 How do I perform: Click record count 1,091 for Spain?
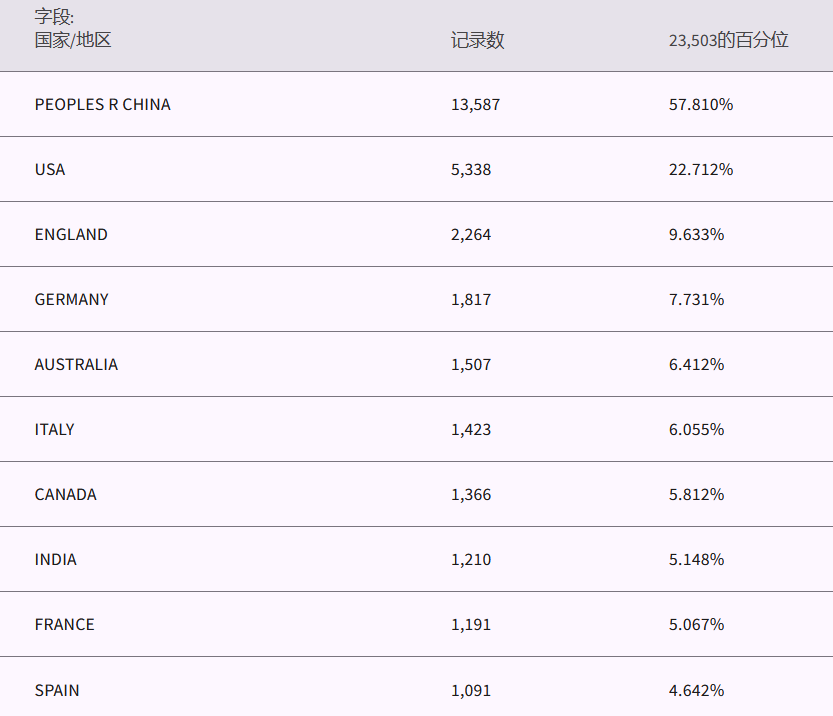pos(471,690)
